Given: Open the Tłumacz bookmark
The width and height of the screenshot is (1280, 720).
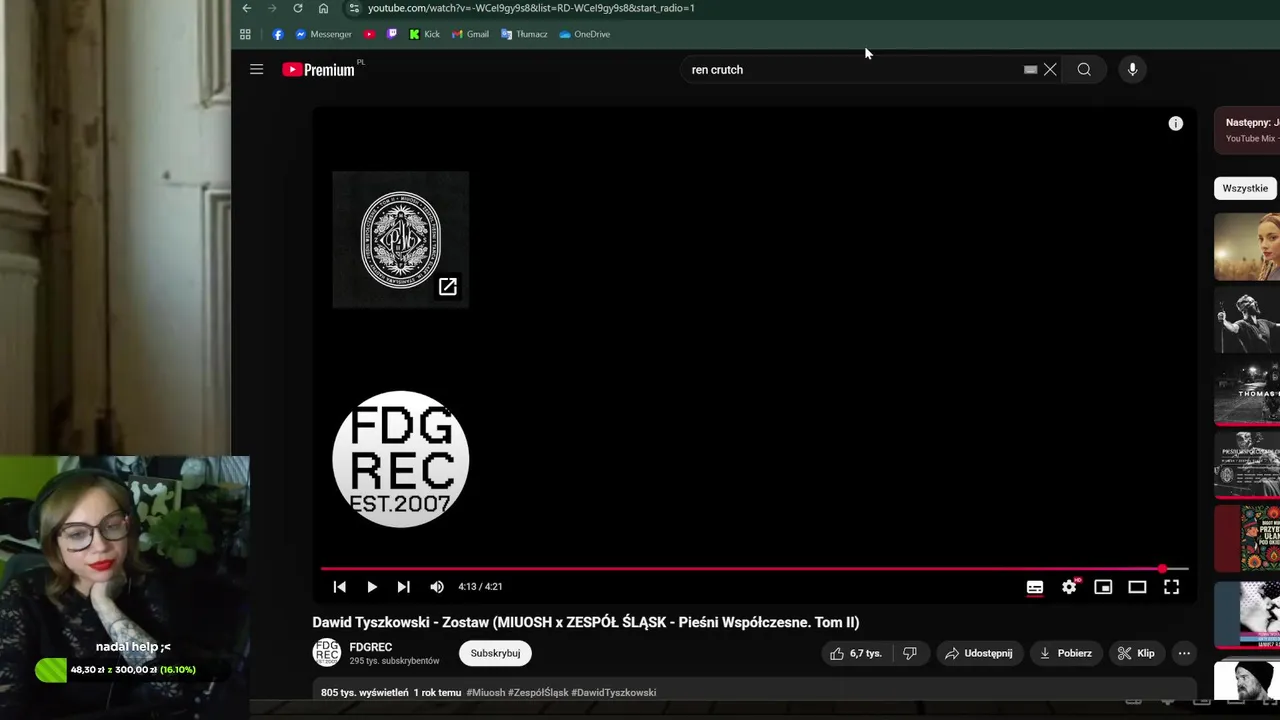Looking at the screenshot, I should click(524, 34).
